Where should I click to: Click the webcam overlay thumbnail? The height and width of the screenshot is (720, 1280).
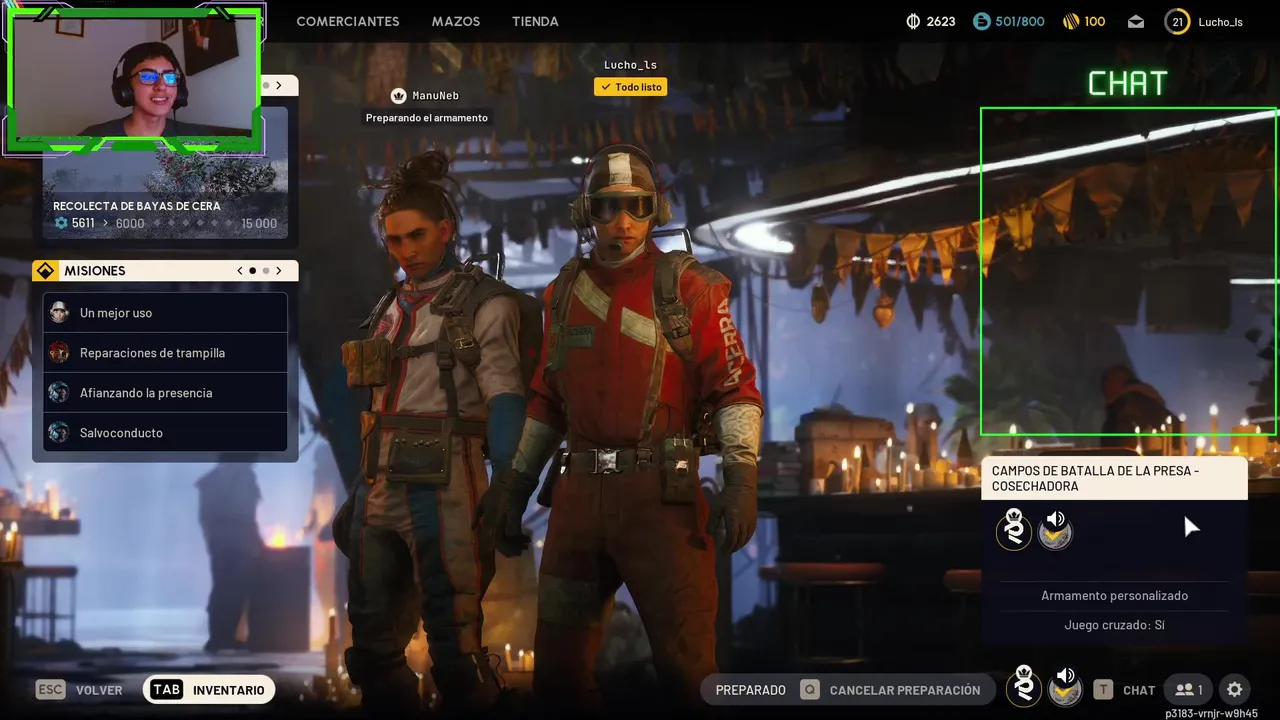tap(134, 80)
